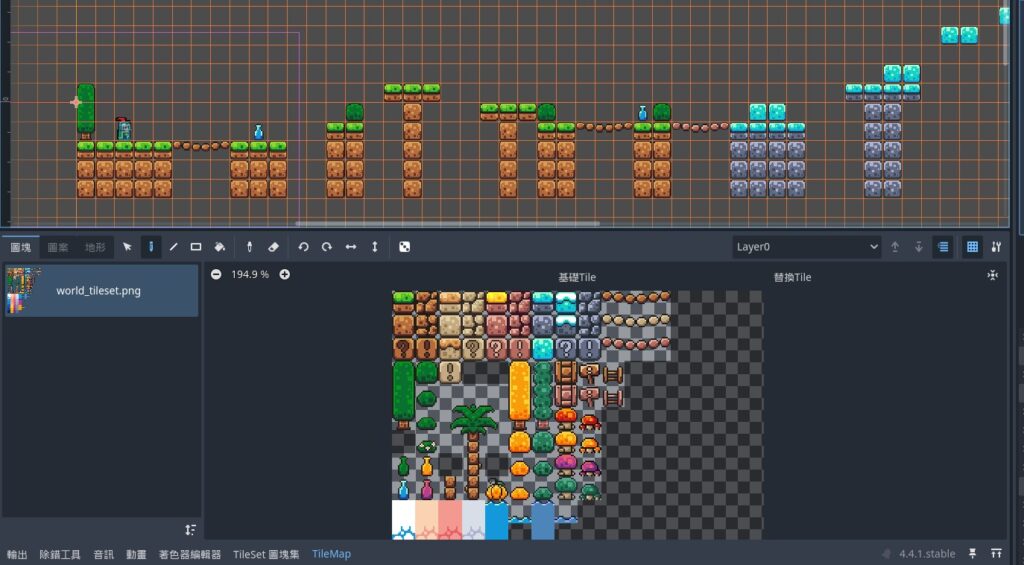1024x565 pixels.
Task: Select the tall orange tree tile in atlas
Action: tap(520, 395)
